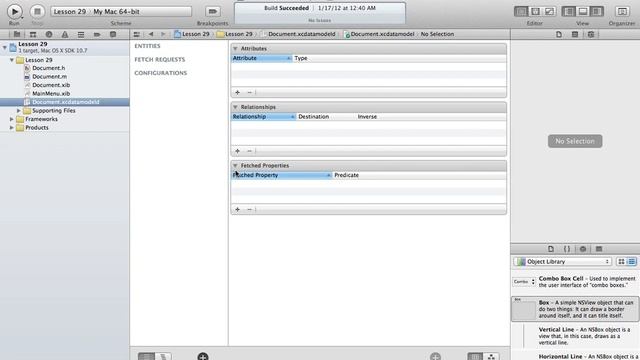Collapse the Fetched Properties section

tap(235, 165)
